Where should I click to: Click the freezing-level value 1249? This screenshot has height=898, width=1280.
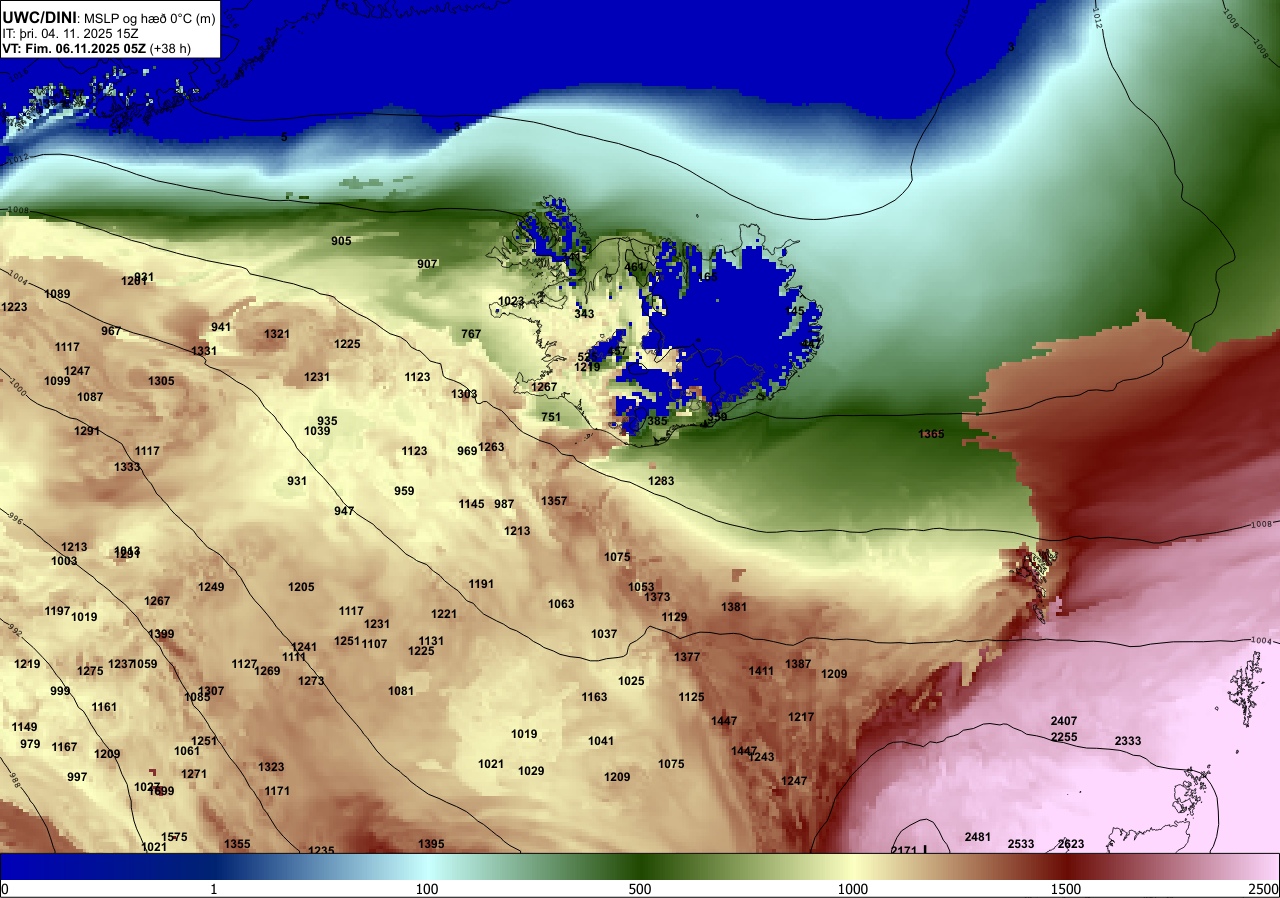[x=211, y=587]
